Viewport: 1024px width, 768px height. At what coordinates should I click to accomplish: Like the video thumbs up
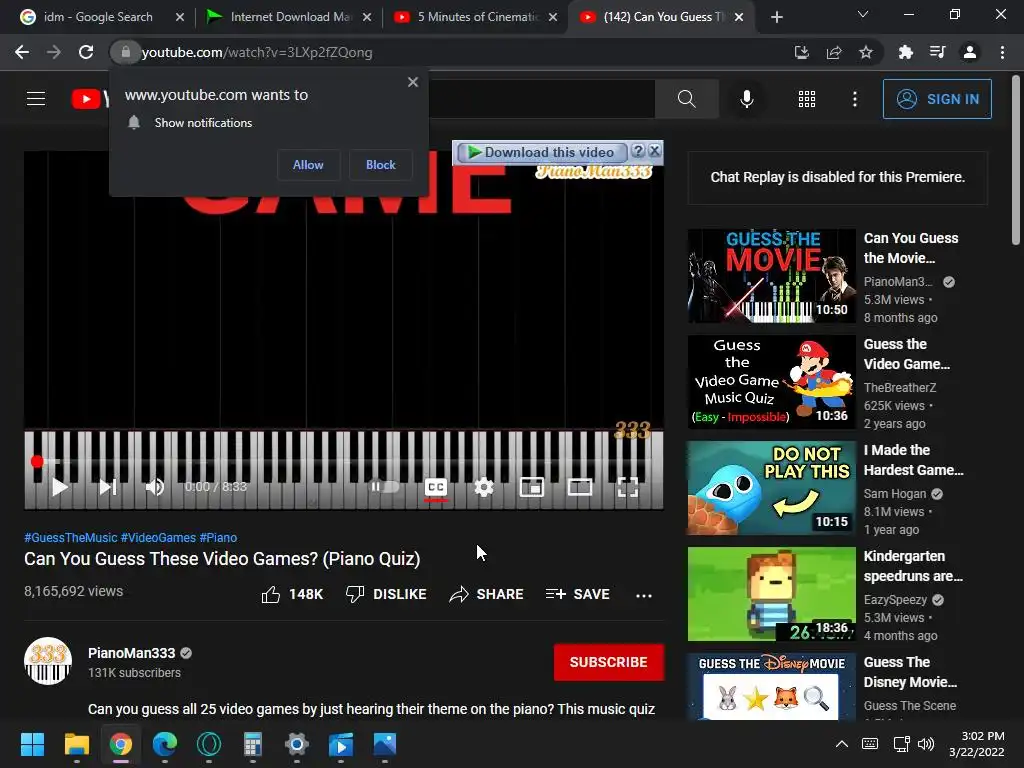click(x=292, y=594)
